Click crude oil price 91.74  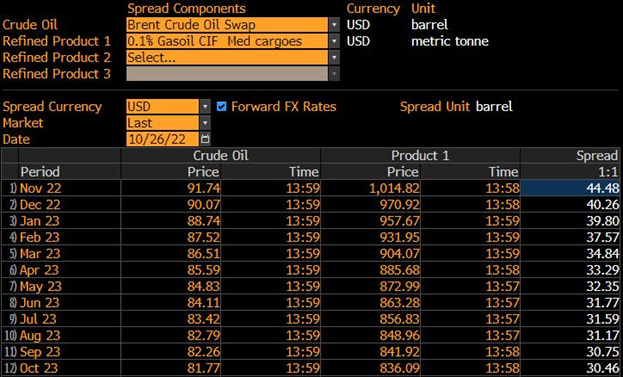[x=203, y=188]
